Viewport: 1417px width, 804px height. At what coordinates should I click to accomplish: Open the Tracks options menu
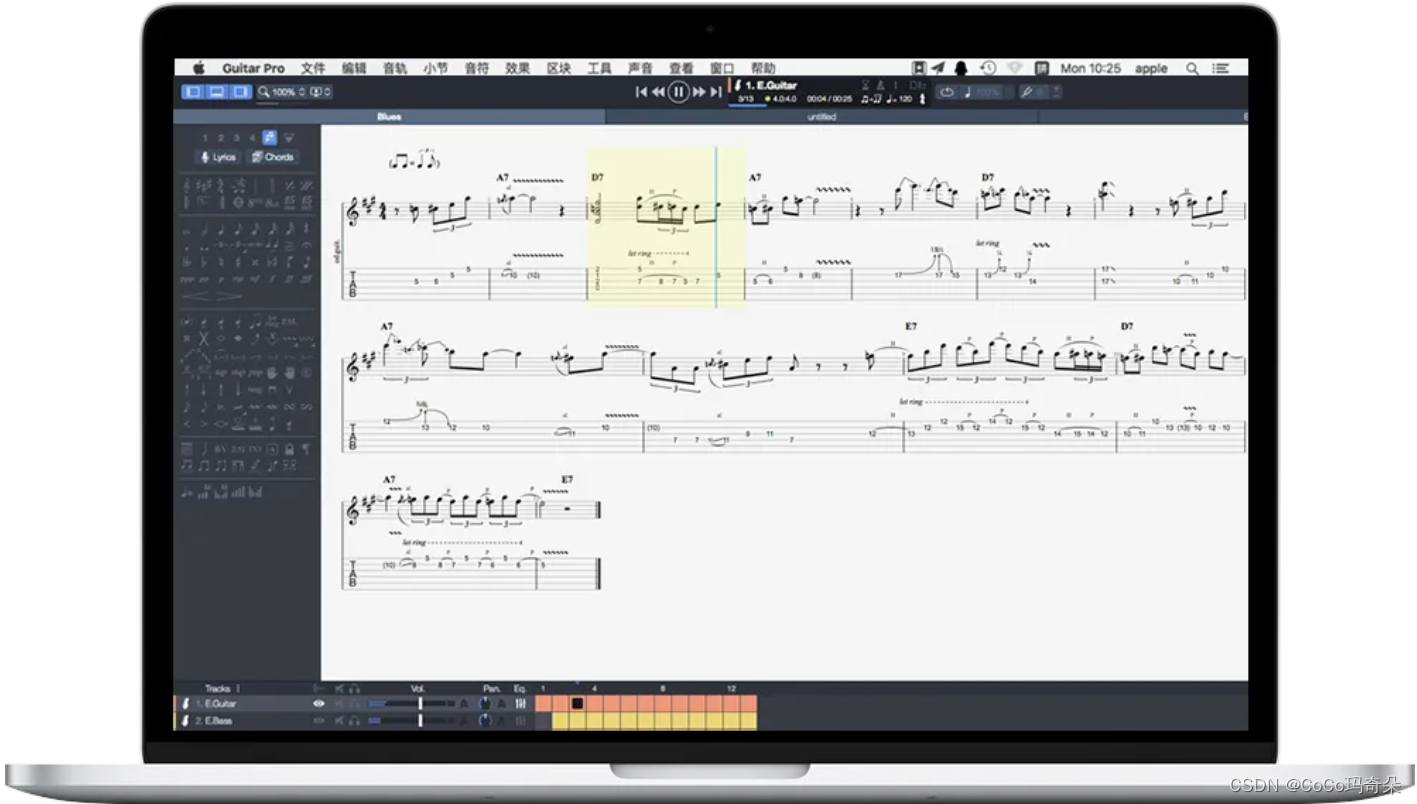click(x=238, y=688)
